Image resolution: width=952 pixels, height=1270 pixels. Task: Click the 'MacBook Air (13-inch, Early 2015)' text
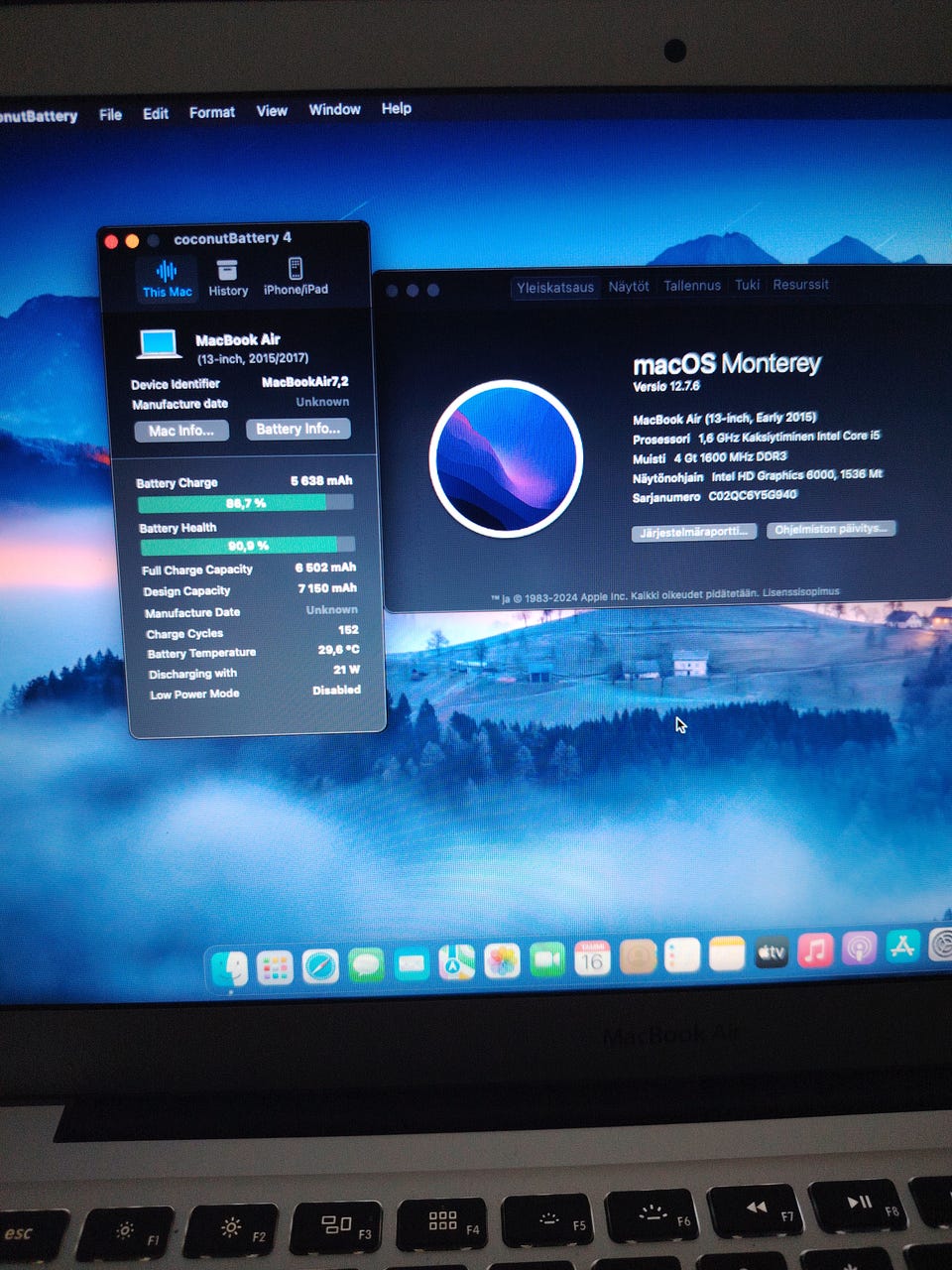point(725,419)
